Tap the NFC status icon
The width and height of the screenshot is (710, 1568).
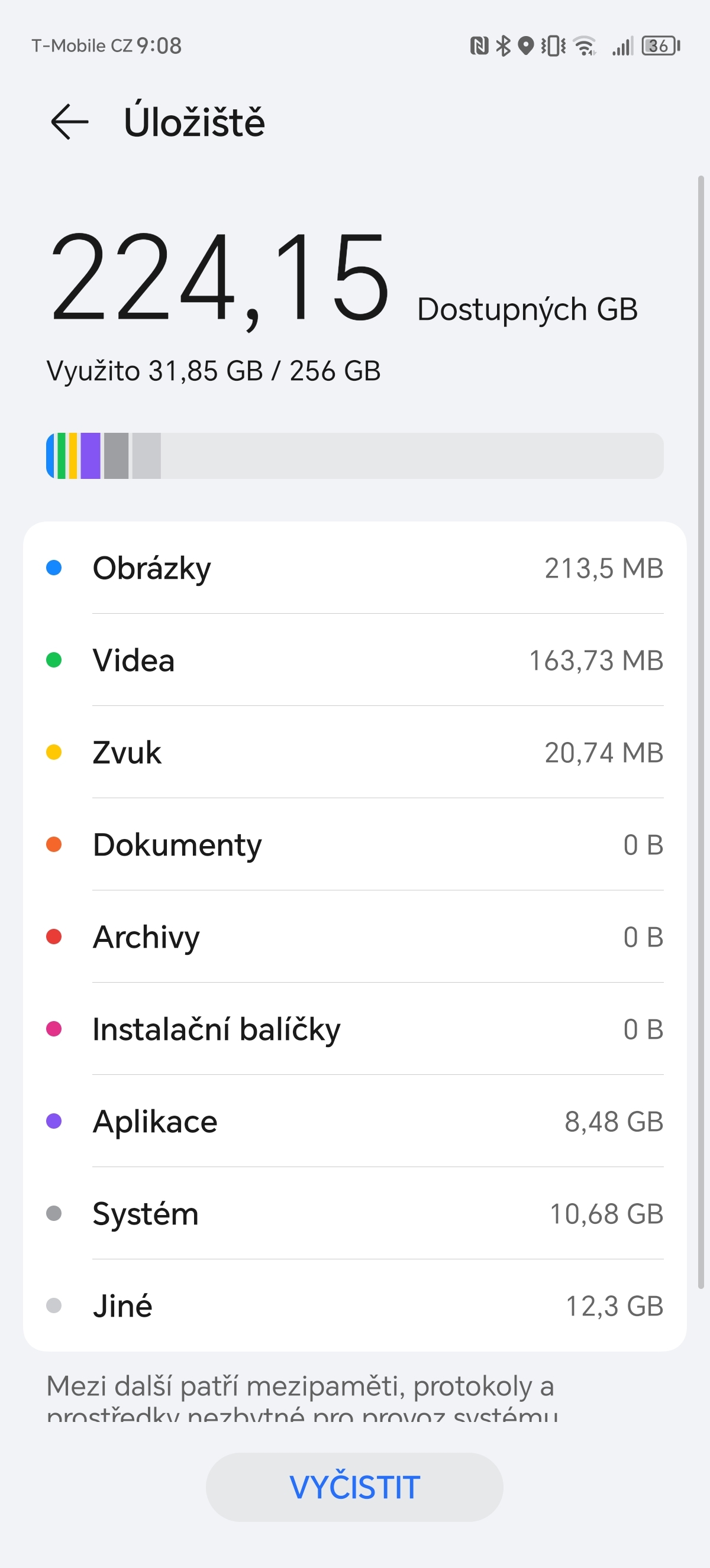pos(479,46)
